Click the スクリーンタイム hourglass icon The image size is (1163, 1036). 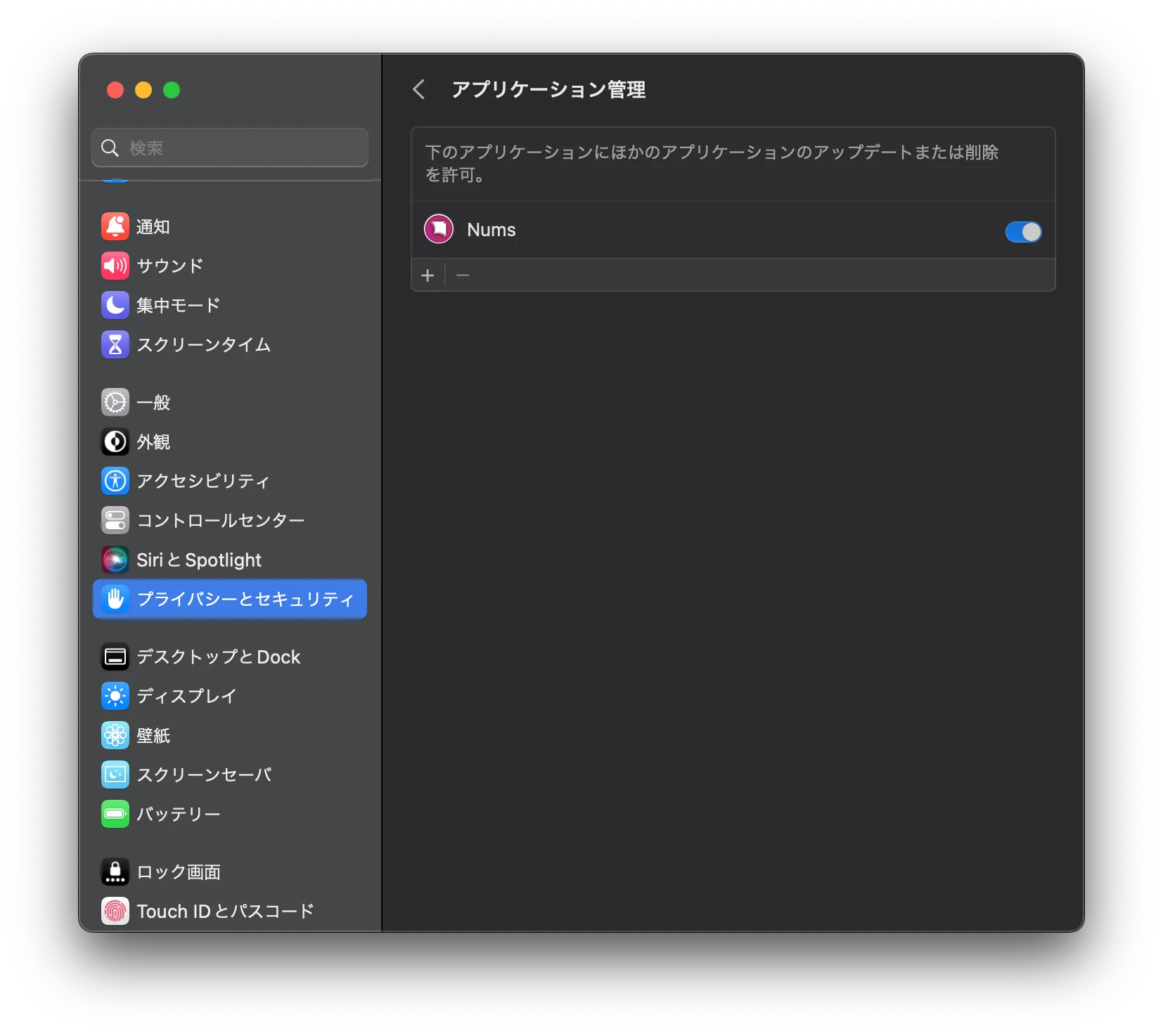[x=115, y=344]
